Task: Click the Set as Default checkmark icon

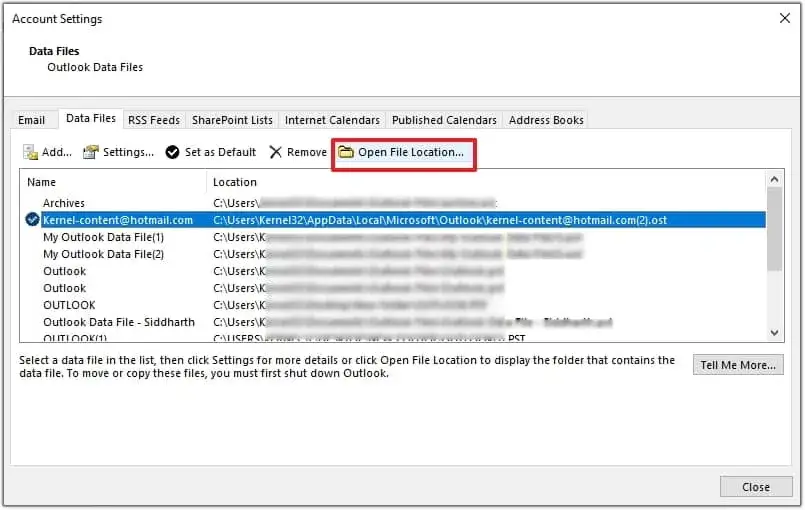Action: pos(172,152)
